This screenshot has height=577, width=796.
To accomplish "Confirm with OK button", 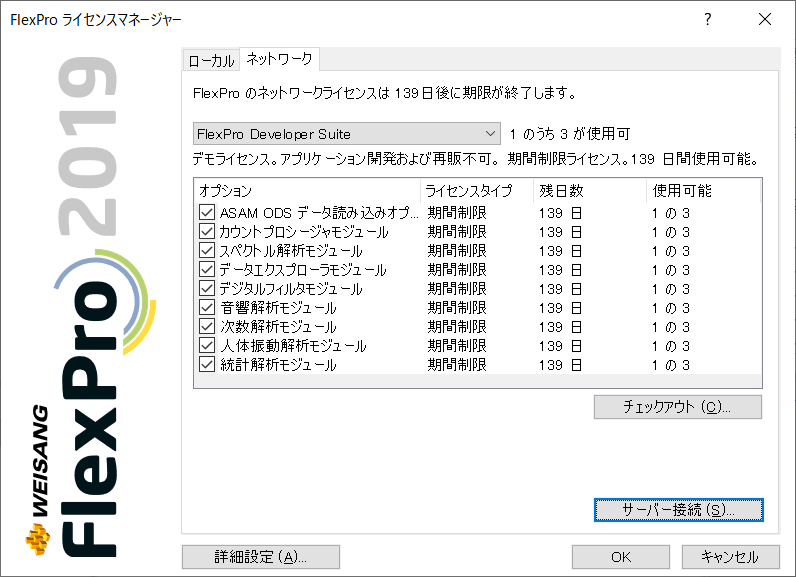I will pos(621,557).
